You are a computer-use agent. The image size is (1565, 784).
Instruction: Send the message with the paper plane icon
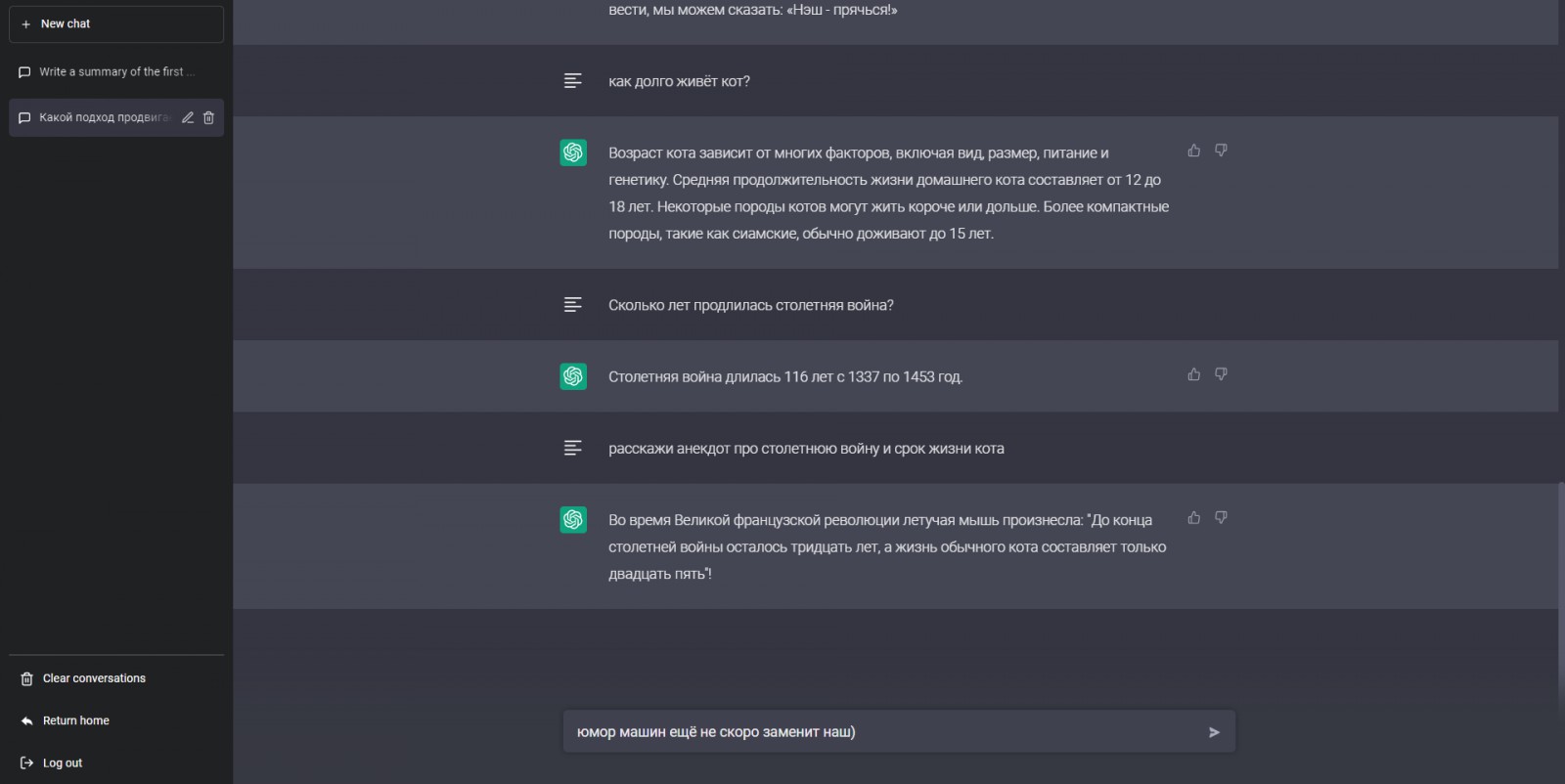pyautogui.click(x=1214, y=732)
